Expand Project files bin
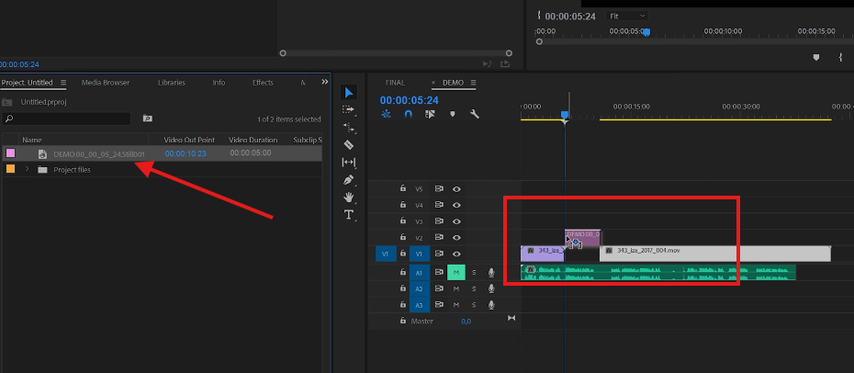This screenshot has width=854, height=373. click(27, 169)
